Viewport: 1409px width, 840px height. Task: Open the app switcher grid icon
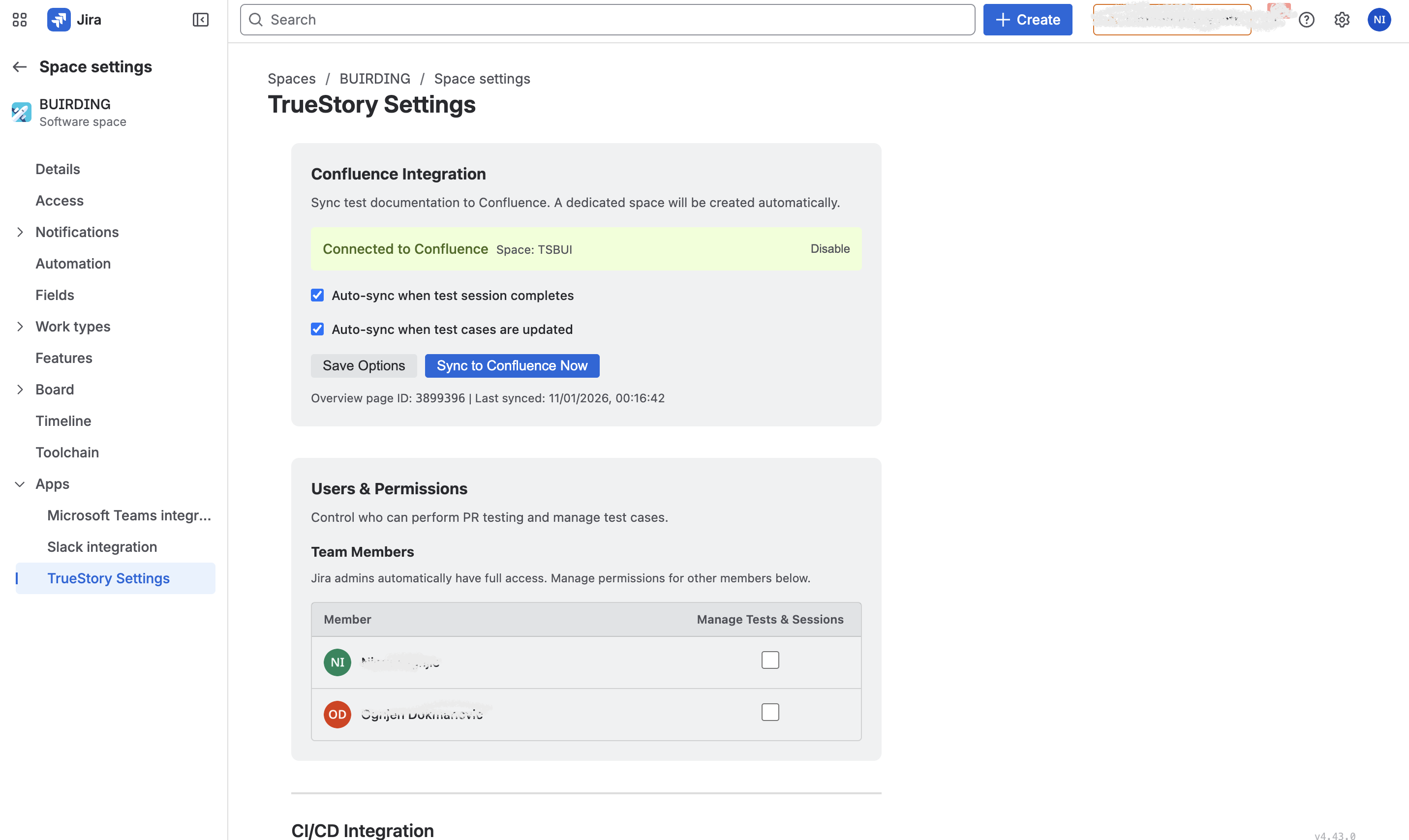point(19,20)
